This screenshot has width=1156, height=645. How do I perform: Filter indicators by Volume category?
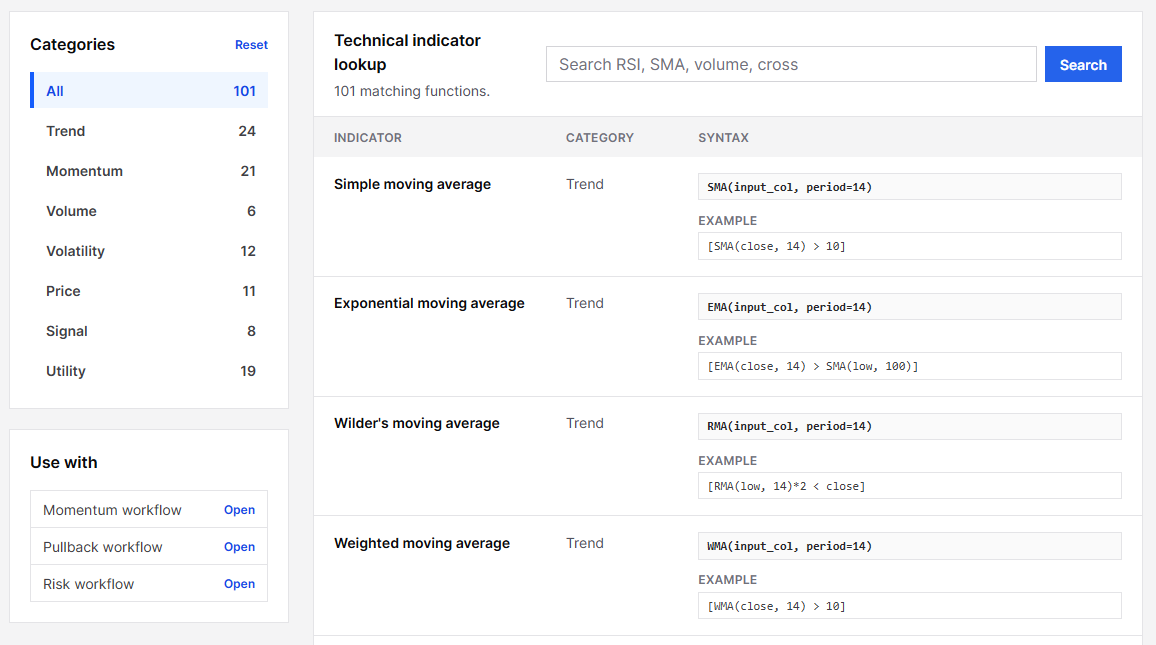pyautogui.click(x=149, y=211)
